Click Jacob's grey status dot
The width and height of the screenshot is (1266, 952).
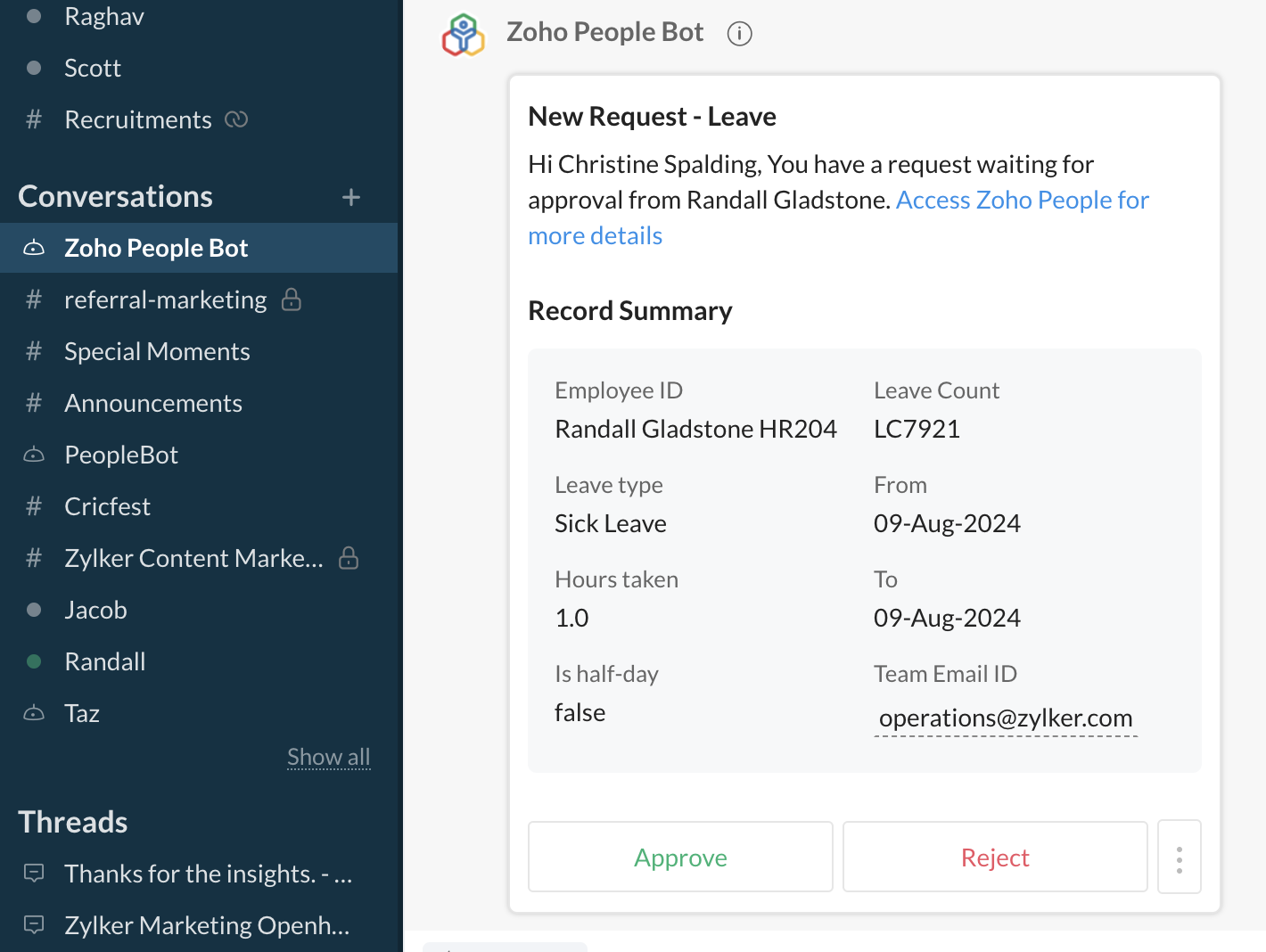pyautogui.click(x=34, y=610)
